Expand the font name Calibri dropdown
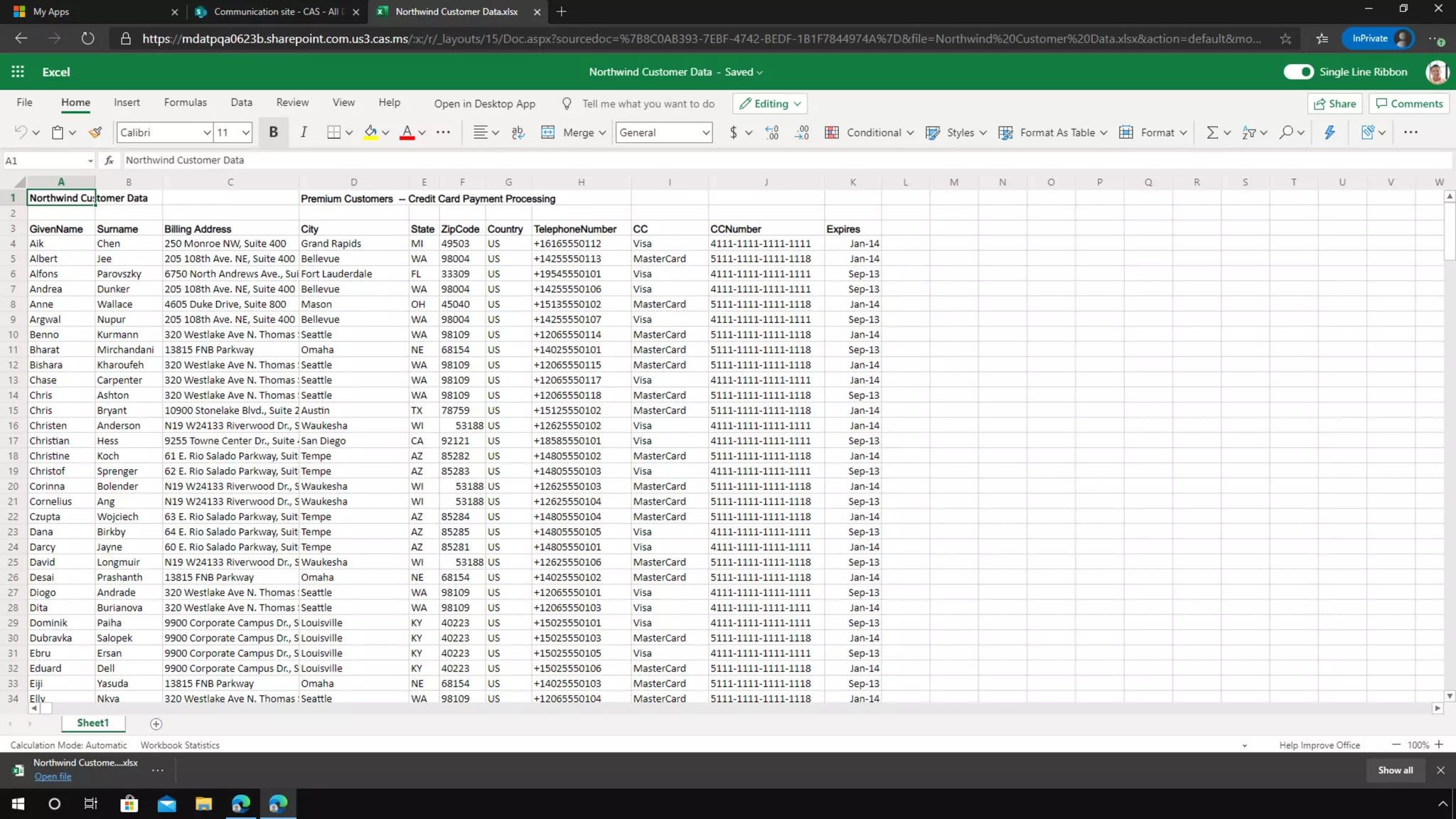Screen dimensions: 1456x819 coord(207,132)
